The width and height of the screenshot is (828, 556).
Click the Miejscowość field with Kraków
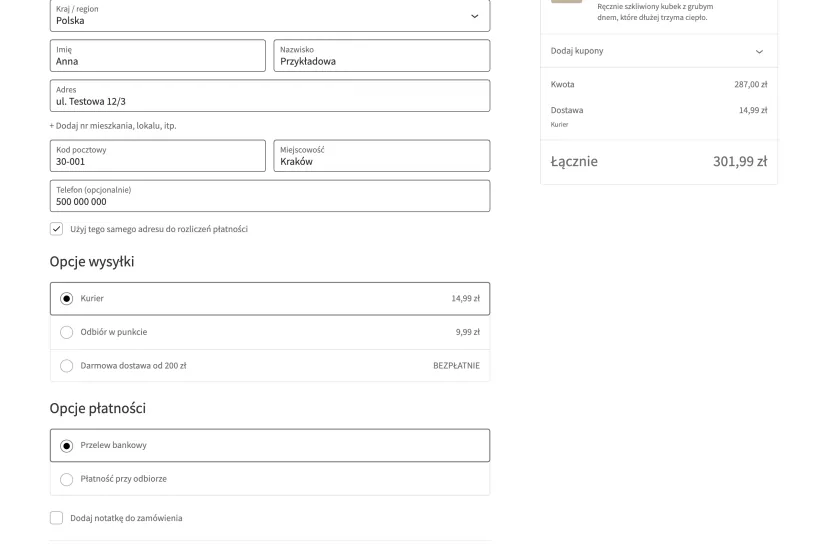click(382, 156)
